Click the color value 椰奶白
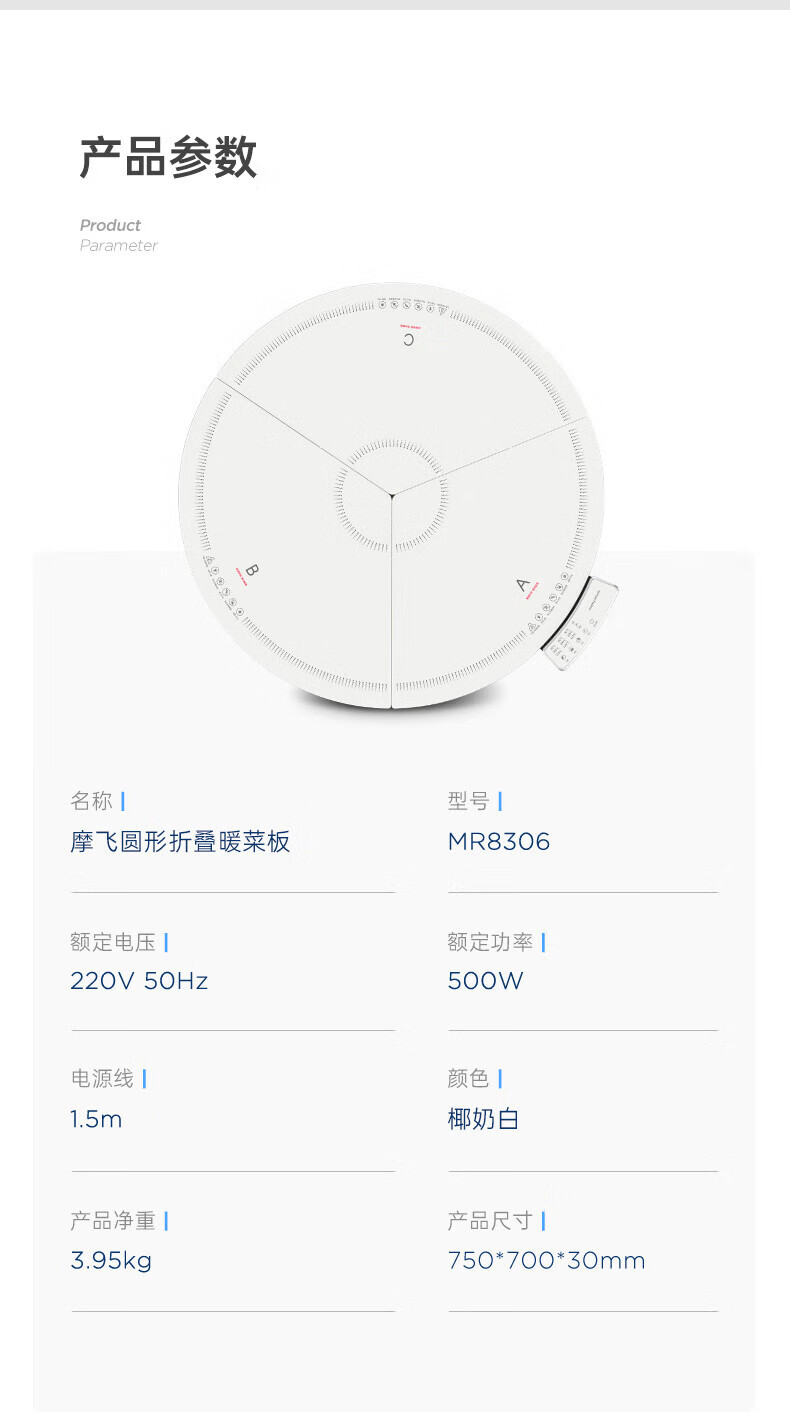The width and height of the screenshot is (790, 1412). coord(484,1119)
